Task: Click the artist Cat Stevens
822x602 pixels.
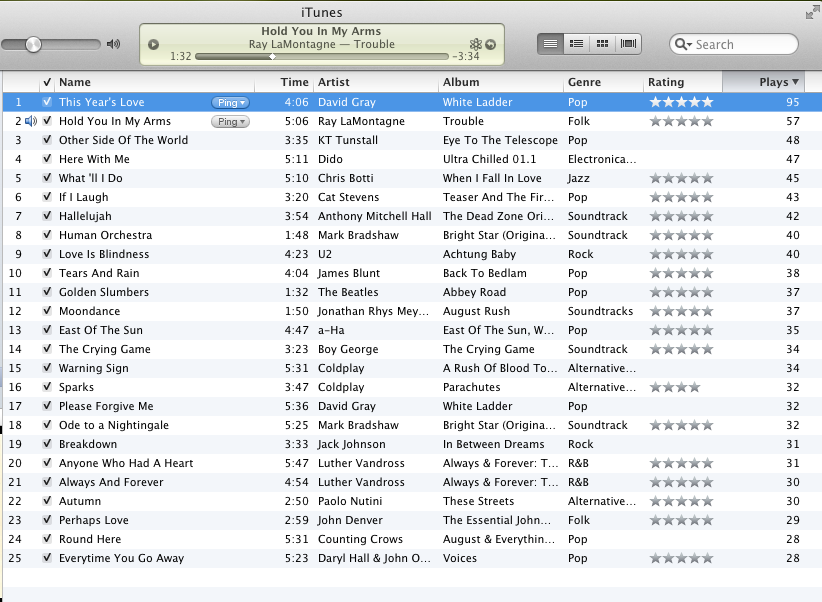Action: point(349,197)
